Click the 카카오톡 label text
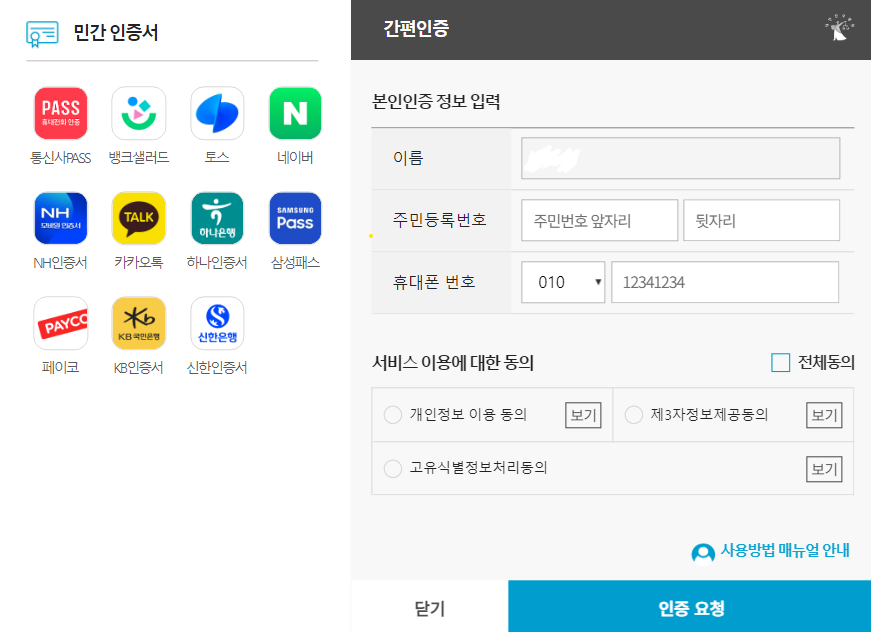This screenshot has height=632, width=871. pyautogui.click(x=139, y=263)
